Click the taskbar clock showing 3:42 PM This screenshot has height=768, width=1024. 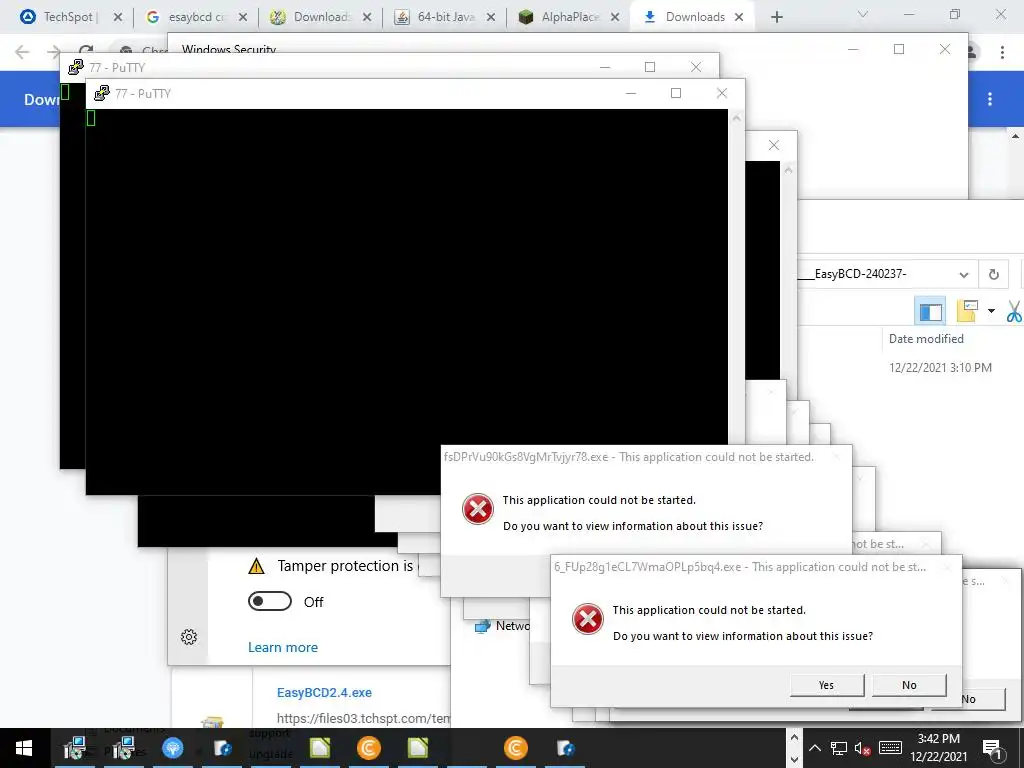pos(939,748)
